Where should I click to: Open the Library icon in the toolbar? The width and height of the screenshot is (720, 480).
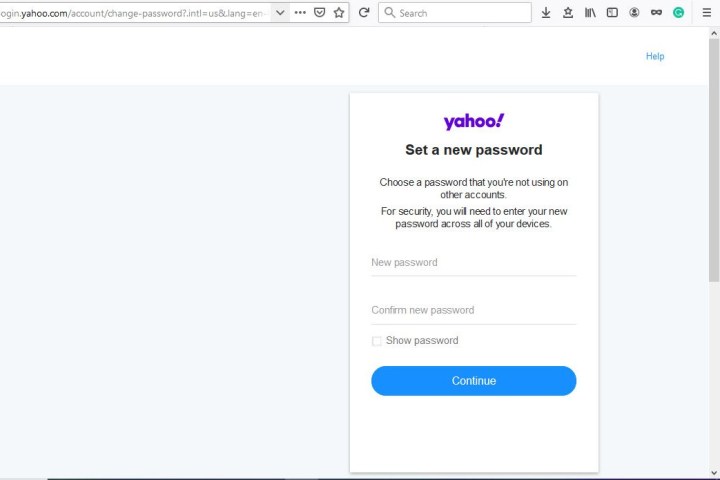[590, 13]
